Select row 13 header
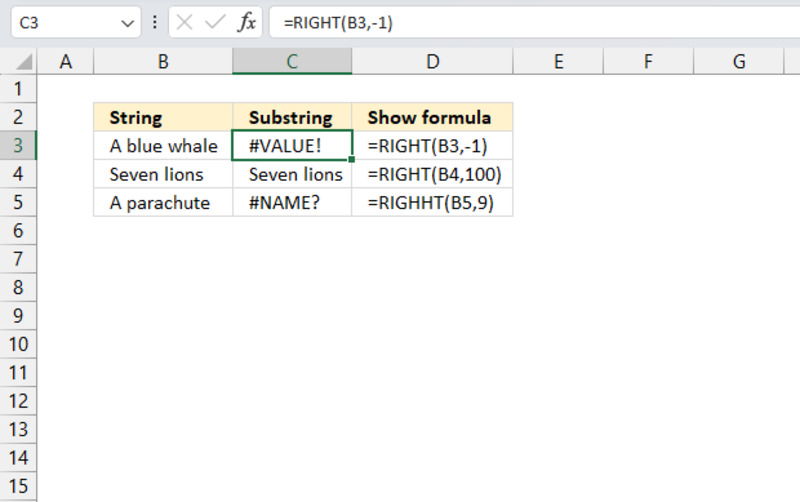The width and height of the screenshot is (800, 502). (x=18, y=429)
